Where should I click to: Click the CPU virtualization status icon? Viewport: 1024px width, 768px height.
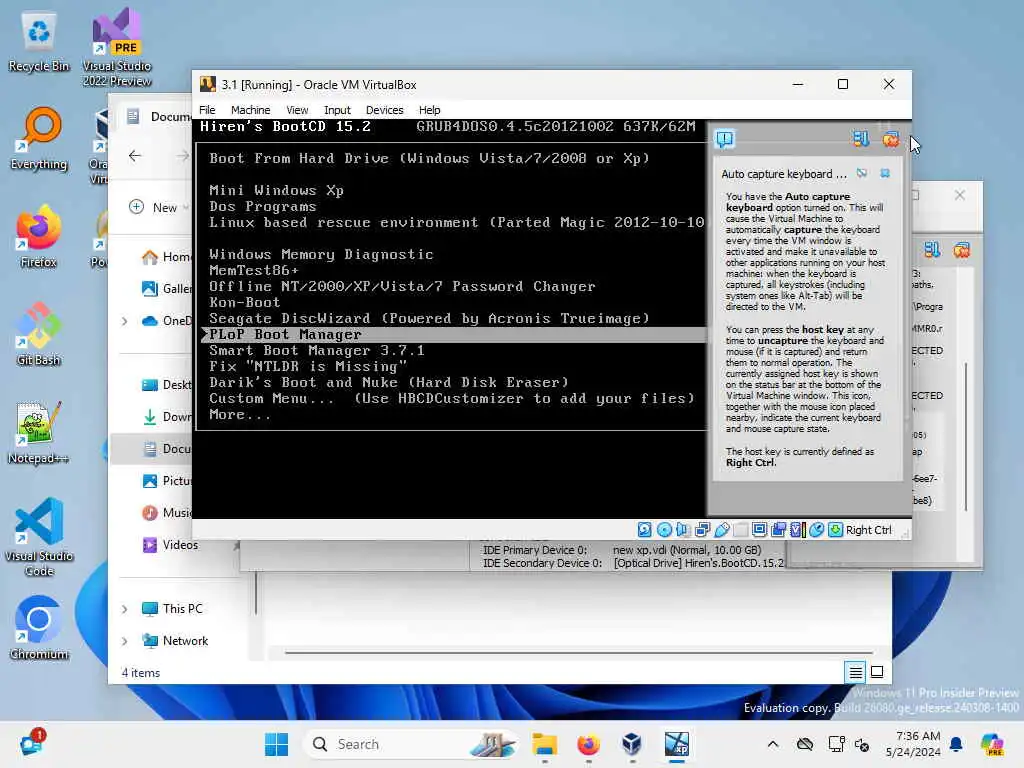[x=797, y=530]
